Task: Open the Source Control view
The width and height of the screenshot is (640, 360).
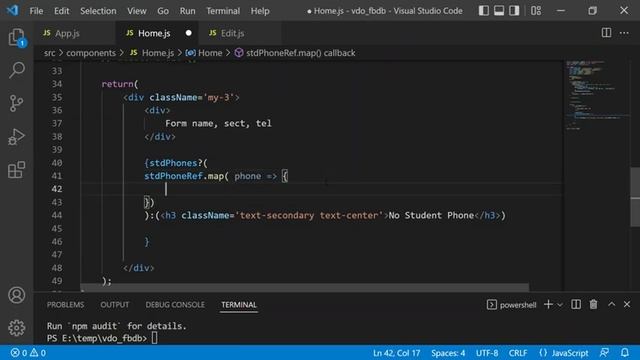Action: click(x=16, y=103)
